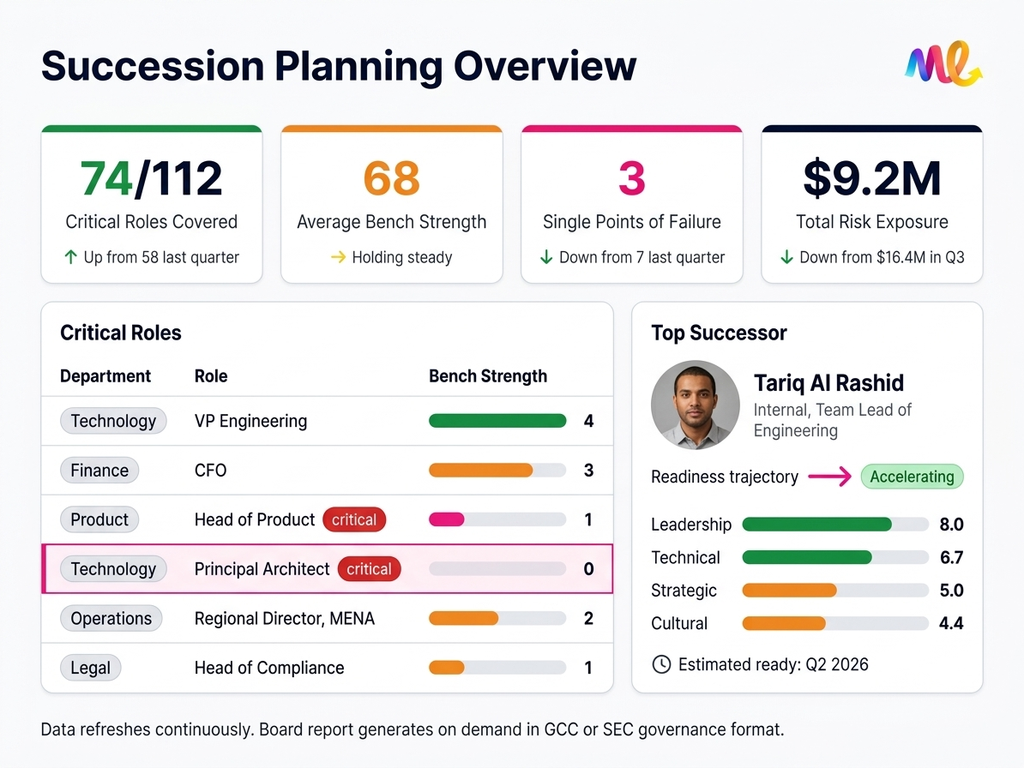Select the Regional Director, MENA row

284,618
